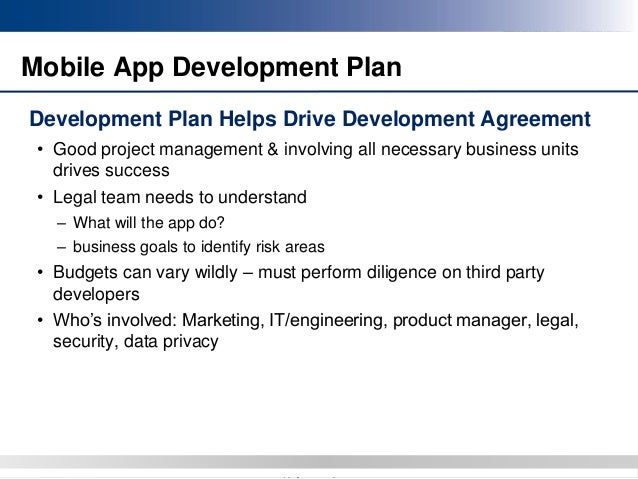
Task: Select the sub-bullet 'What will the app do?'
Action: (x=149, y=223)
